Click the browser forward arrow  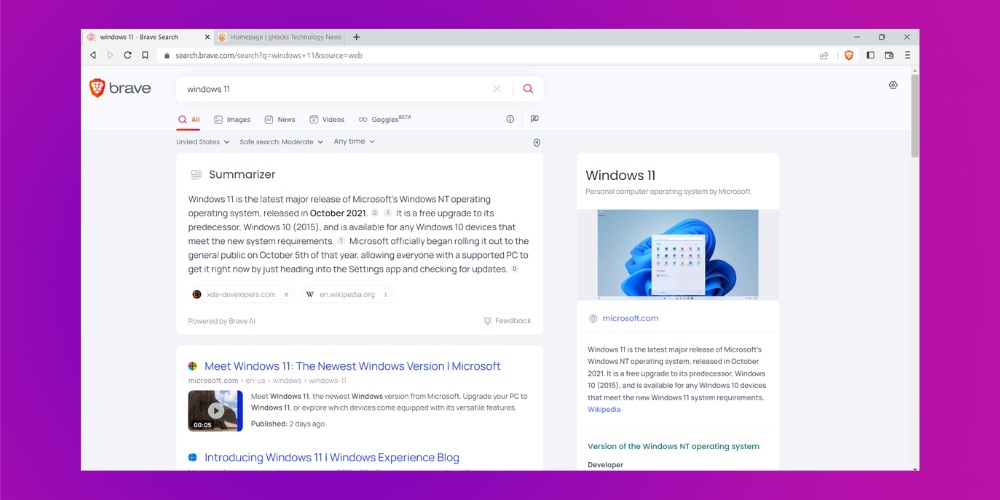pos(110,55)
